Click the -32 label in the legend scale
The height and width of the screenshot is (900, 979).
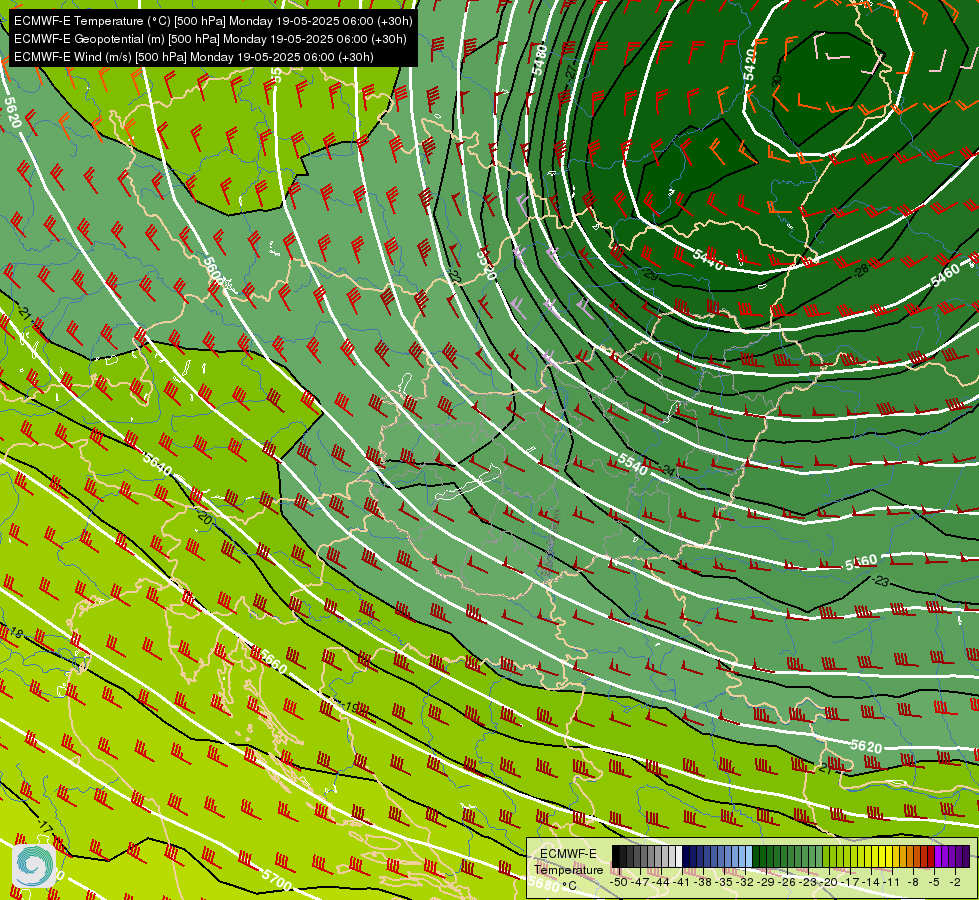[x=745, y=882]
